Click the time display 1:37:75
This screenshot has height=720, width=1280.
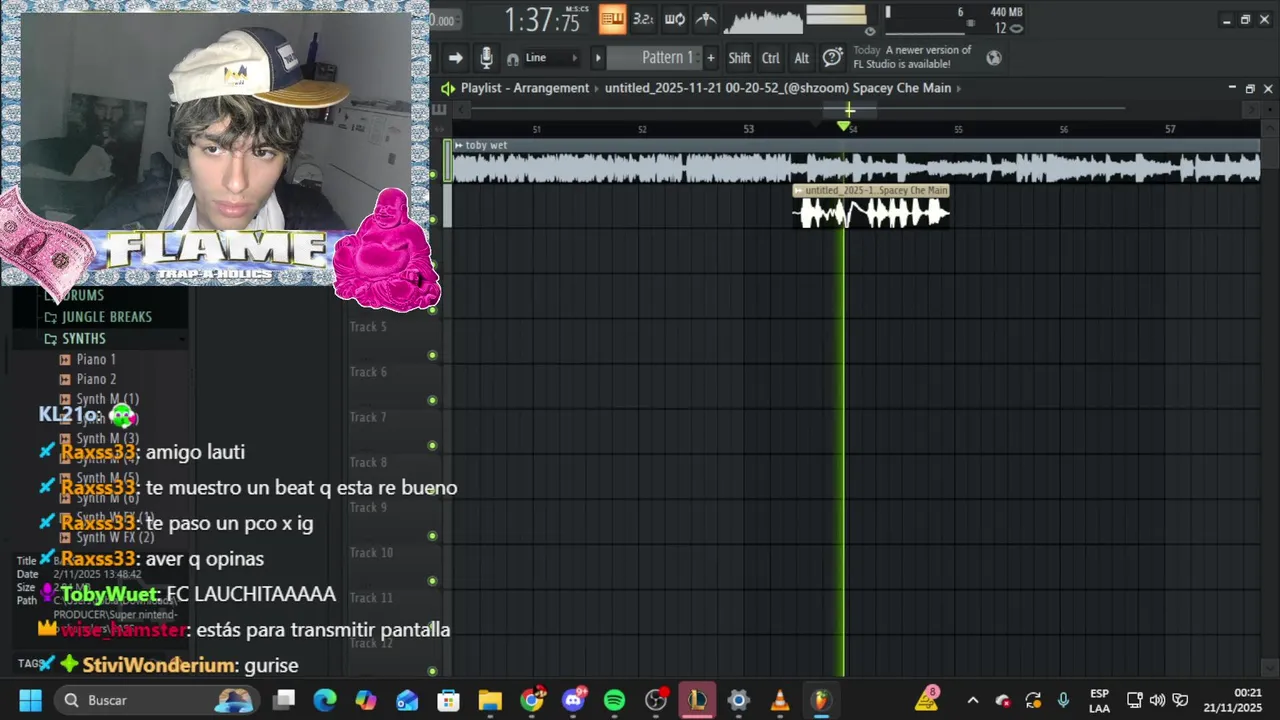coord(542,19)
